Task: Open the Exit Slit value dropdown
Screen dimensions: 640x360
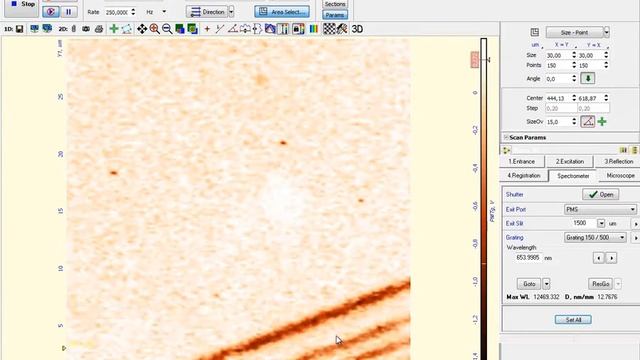Action: click(x=601, y=223)
